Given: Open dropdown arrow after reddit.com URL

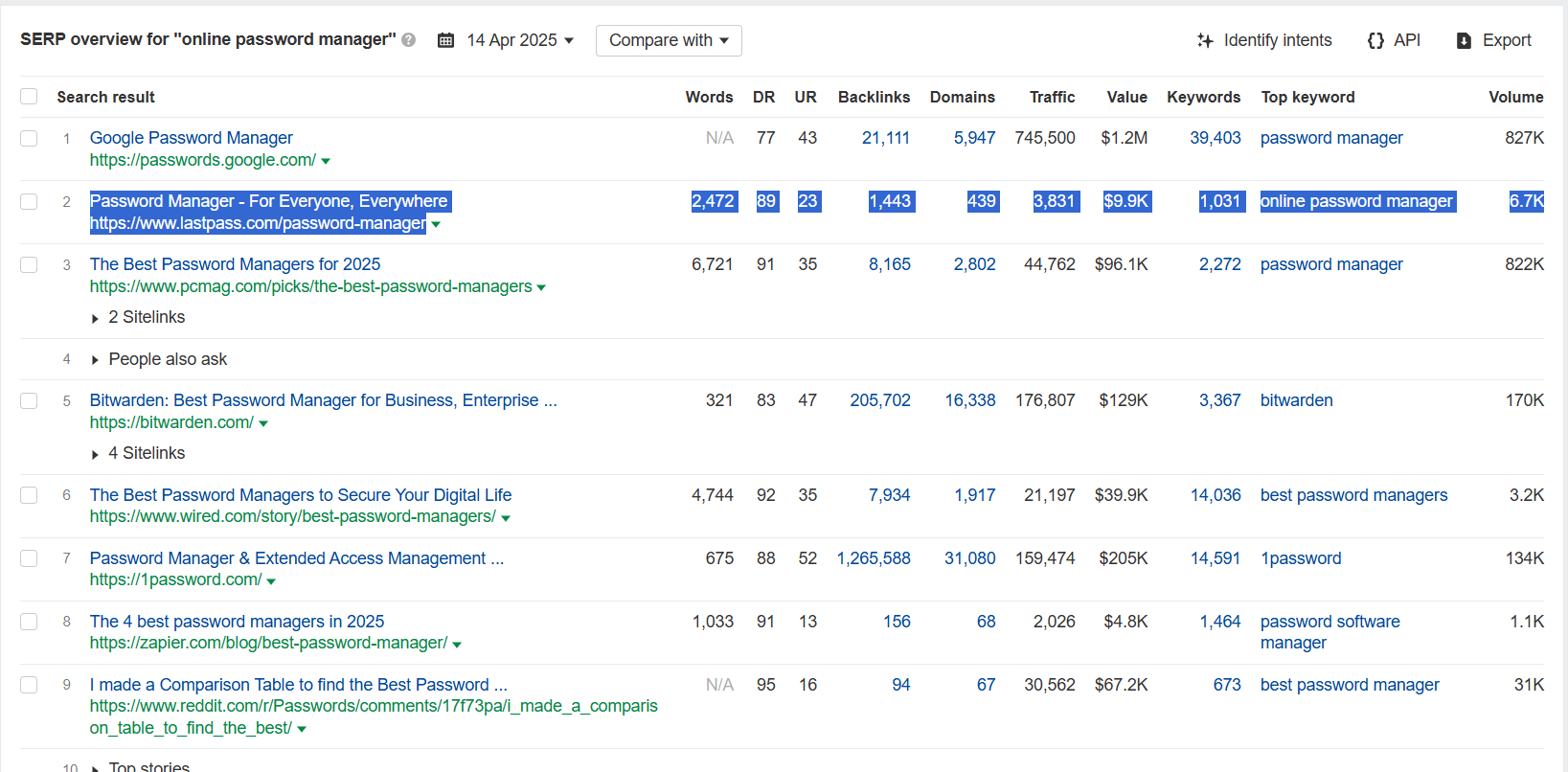Looking at the screenshot, I should 302,730.
